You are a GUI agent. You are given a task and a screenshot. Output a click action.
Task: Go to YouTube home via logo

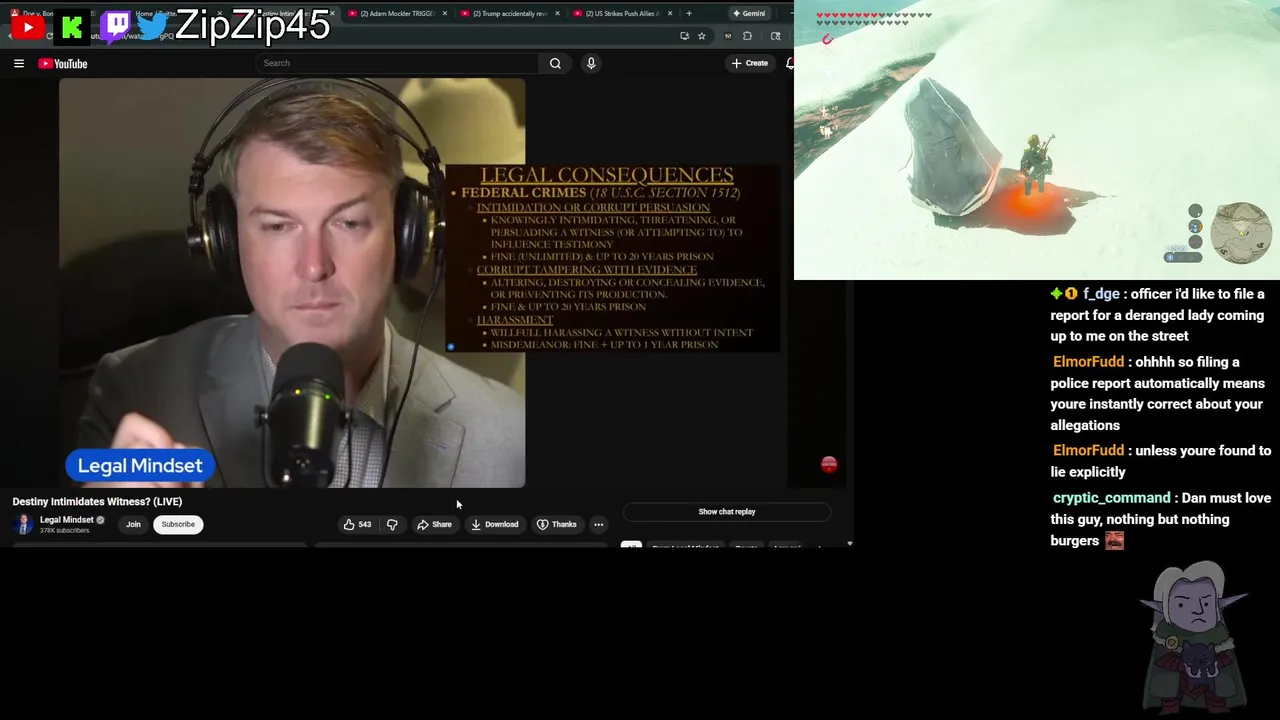[x=63, y=64]
